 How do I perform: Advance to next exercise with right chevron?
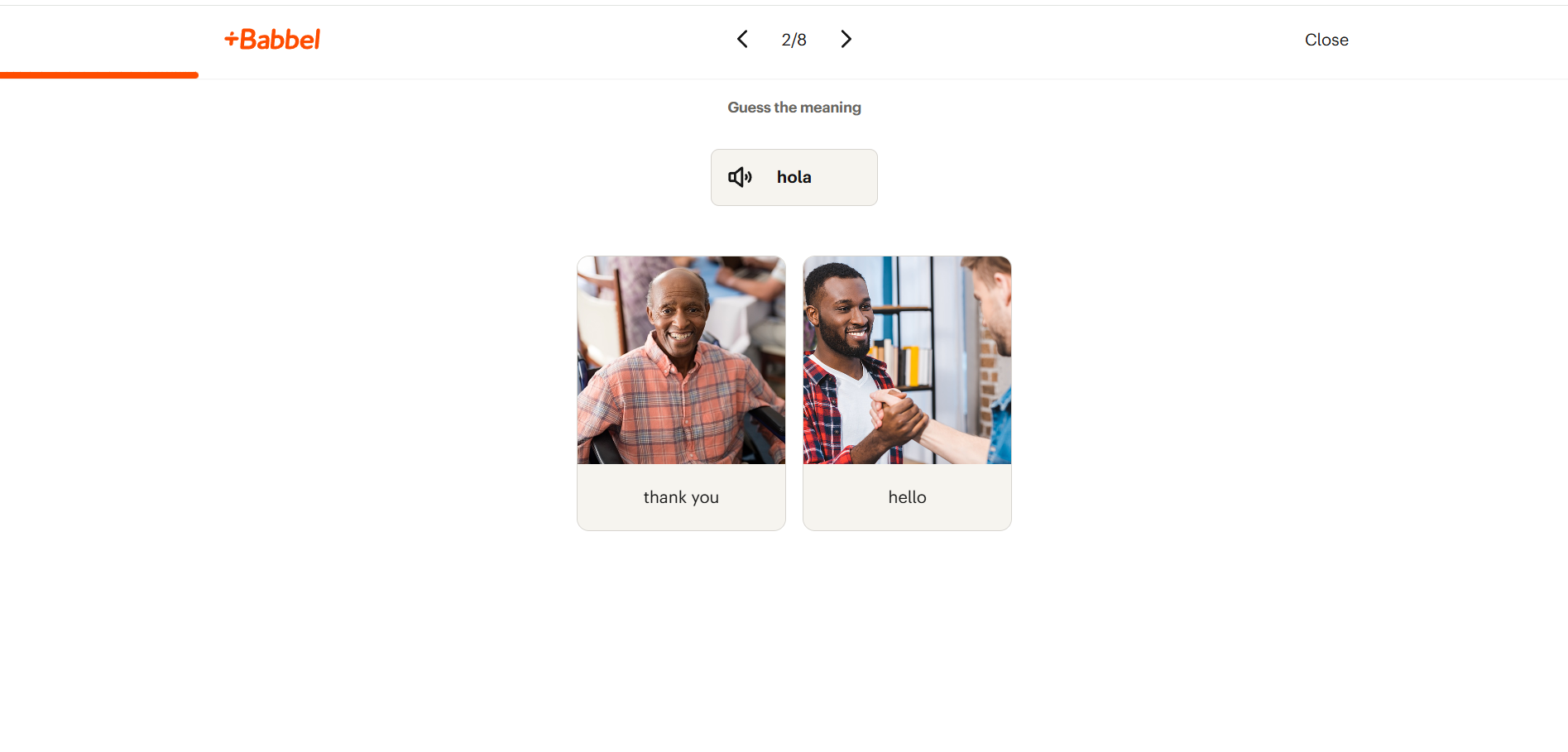click(x=846, y=39)
